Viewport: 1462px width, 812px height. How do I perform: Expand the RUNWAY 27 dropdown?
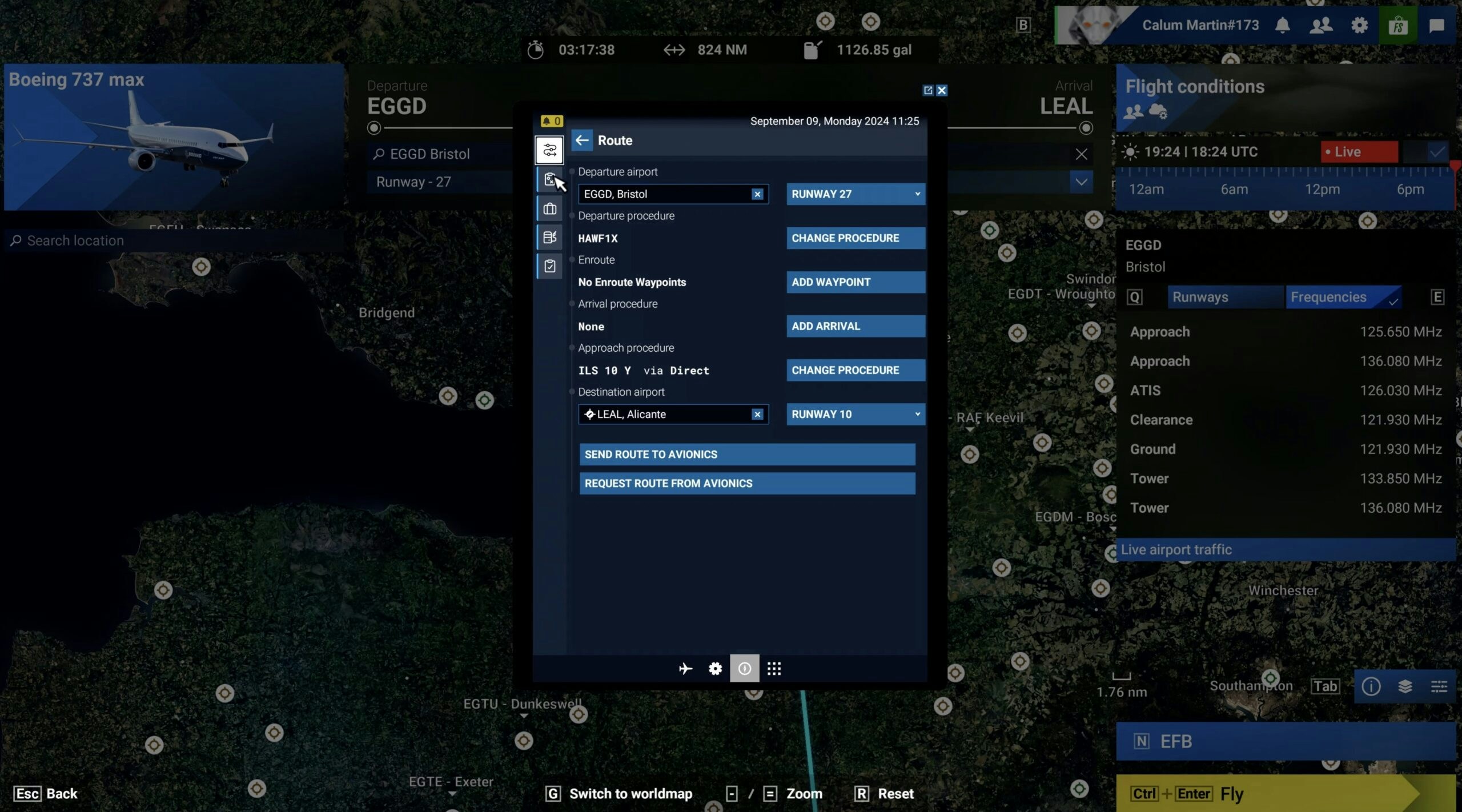(x=855, y=194)
